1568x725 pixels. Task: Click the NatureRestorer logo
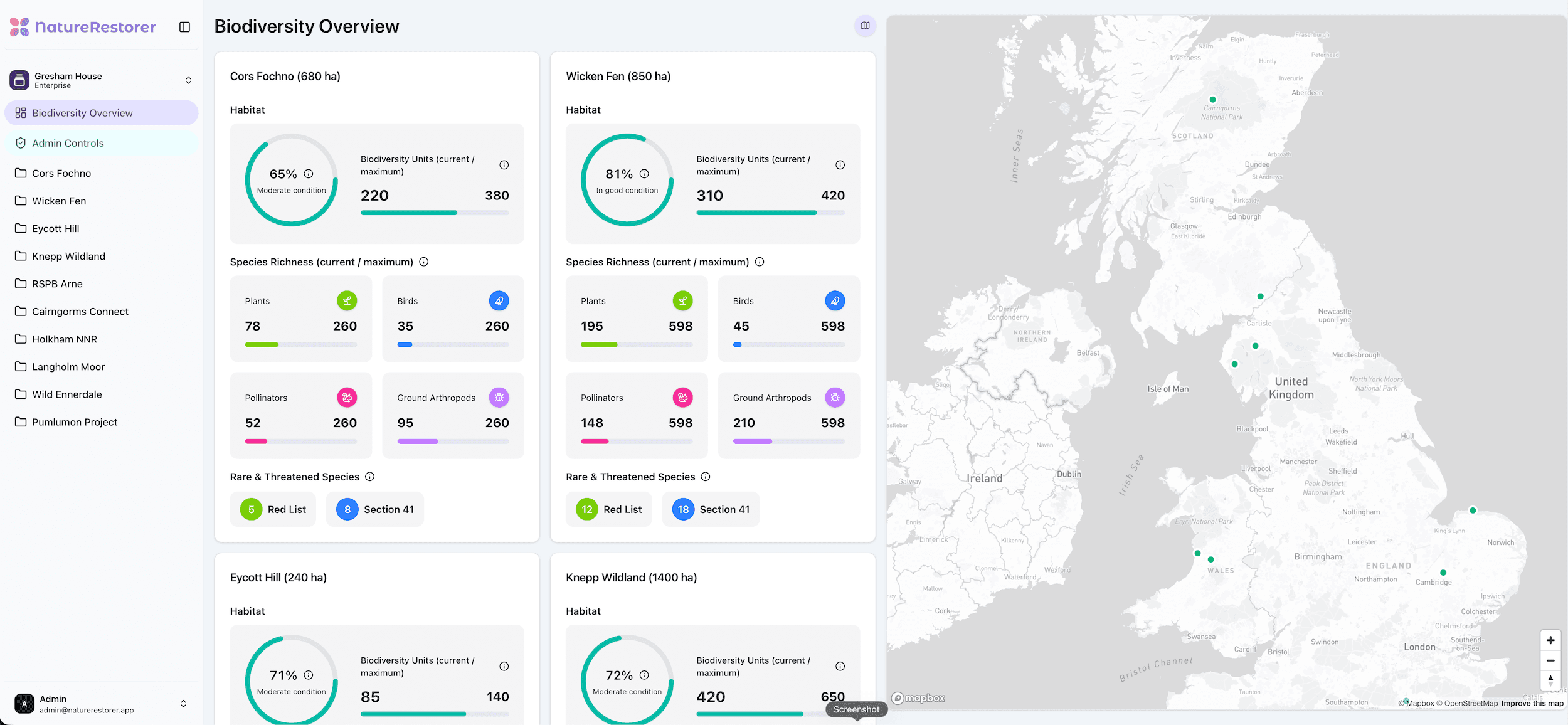point(83,27)
